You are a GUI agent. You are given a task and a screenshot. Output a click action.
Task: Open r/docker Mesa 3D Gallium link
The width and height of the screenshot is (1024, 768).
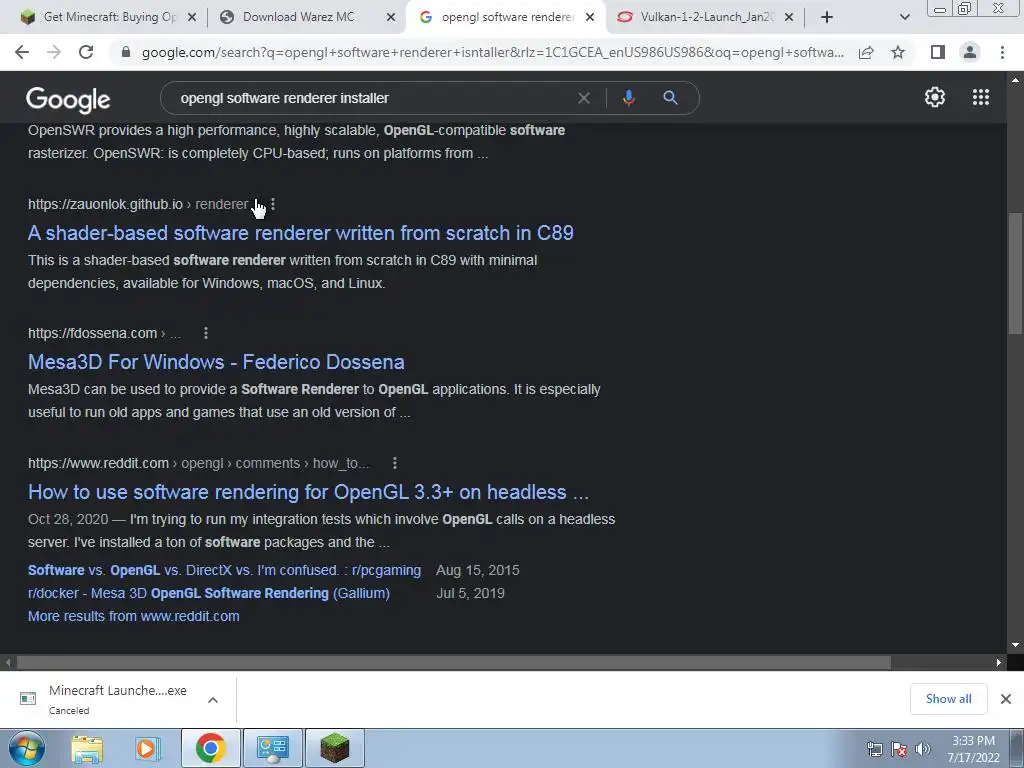pos(209,593)
